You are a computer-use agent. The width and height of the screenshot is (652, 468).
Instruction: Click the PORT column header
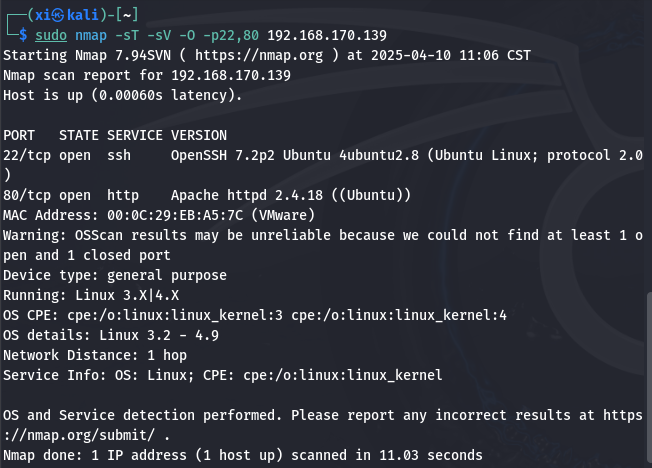[x=19, y=136]
